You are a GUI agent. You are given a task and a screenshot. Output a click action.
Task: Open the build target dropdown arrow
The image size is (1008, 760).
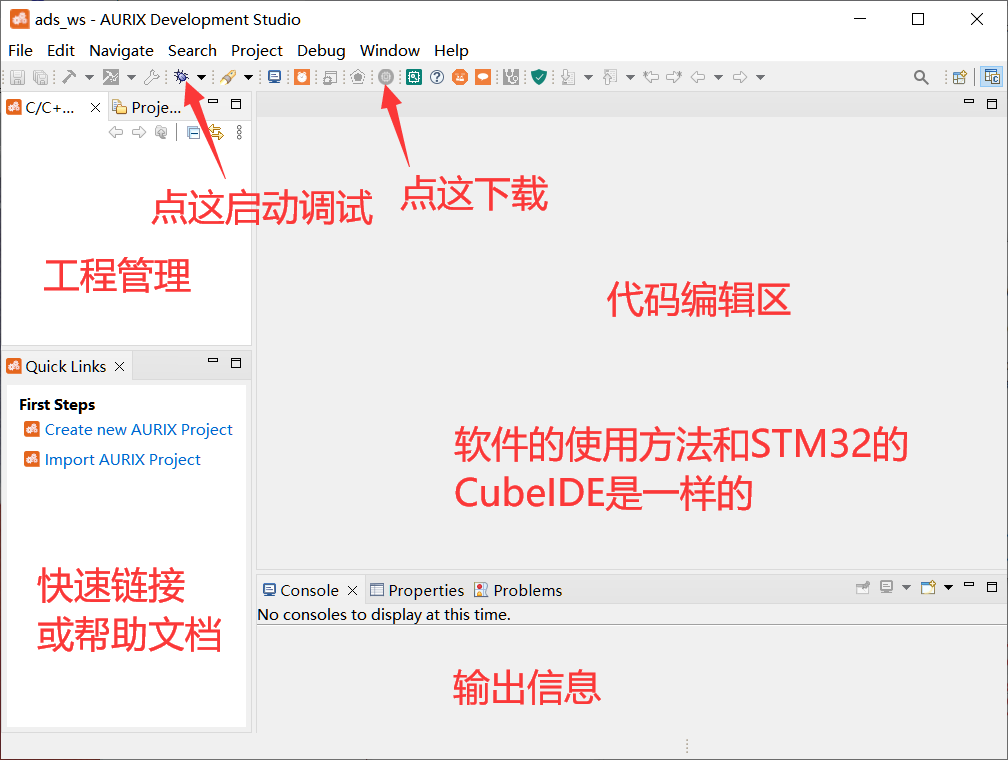pyautogui.click(x=132, y=77)
